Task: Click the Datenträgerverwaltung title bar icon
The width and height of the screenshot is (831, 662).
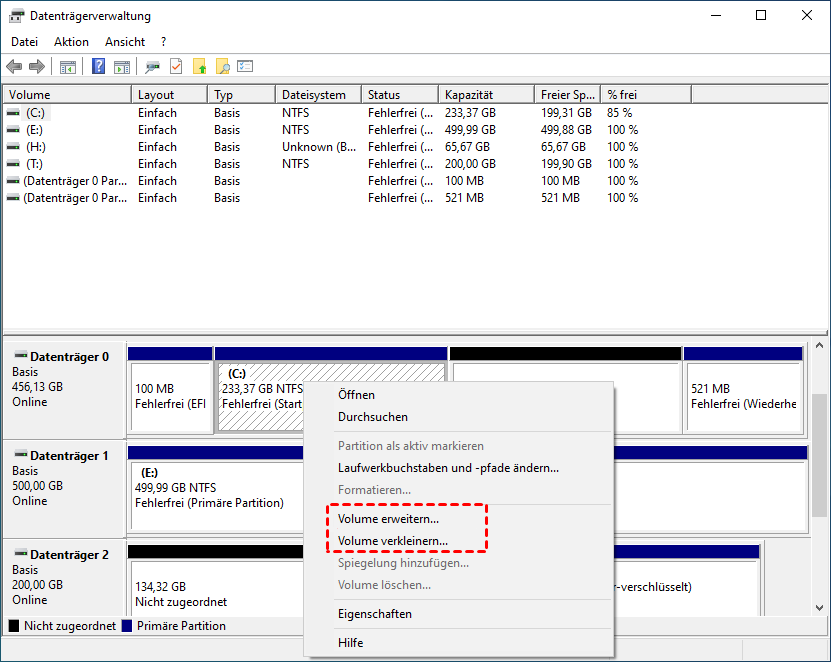Action: pyautogui.click(x=16, y=16)
